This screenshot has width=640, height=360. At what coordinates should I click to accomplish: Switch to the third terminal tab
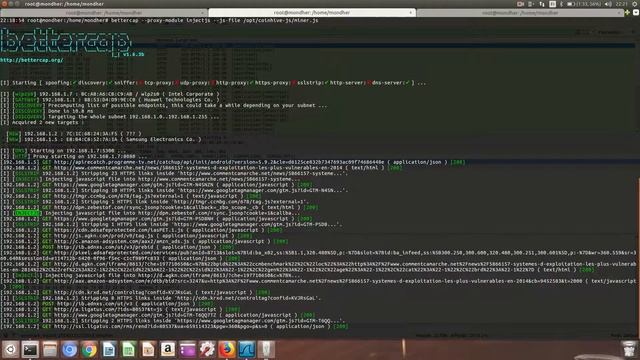[x=520, y=13]
